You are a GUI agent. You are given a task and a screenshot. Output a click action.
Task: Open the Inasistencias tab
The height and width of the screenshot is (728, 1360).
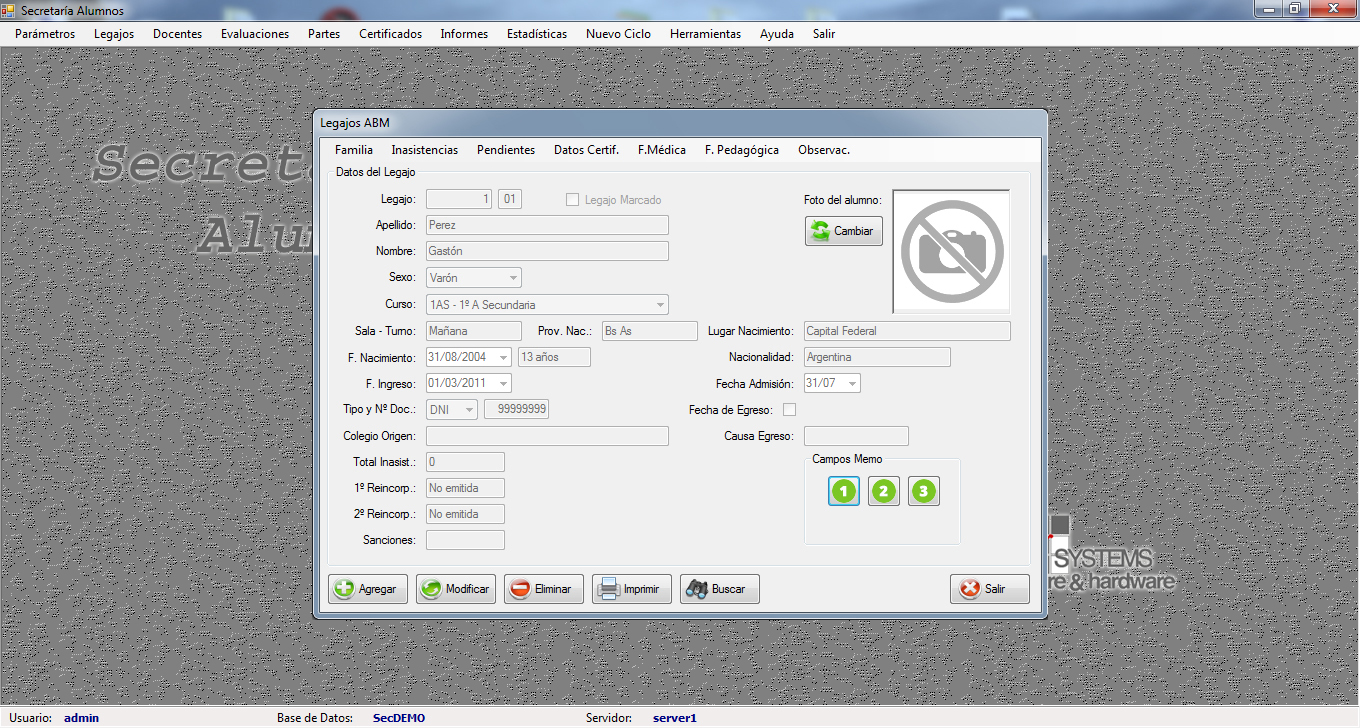[x=424, y=150]
